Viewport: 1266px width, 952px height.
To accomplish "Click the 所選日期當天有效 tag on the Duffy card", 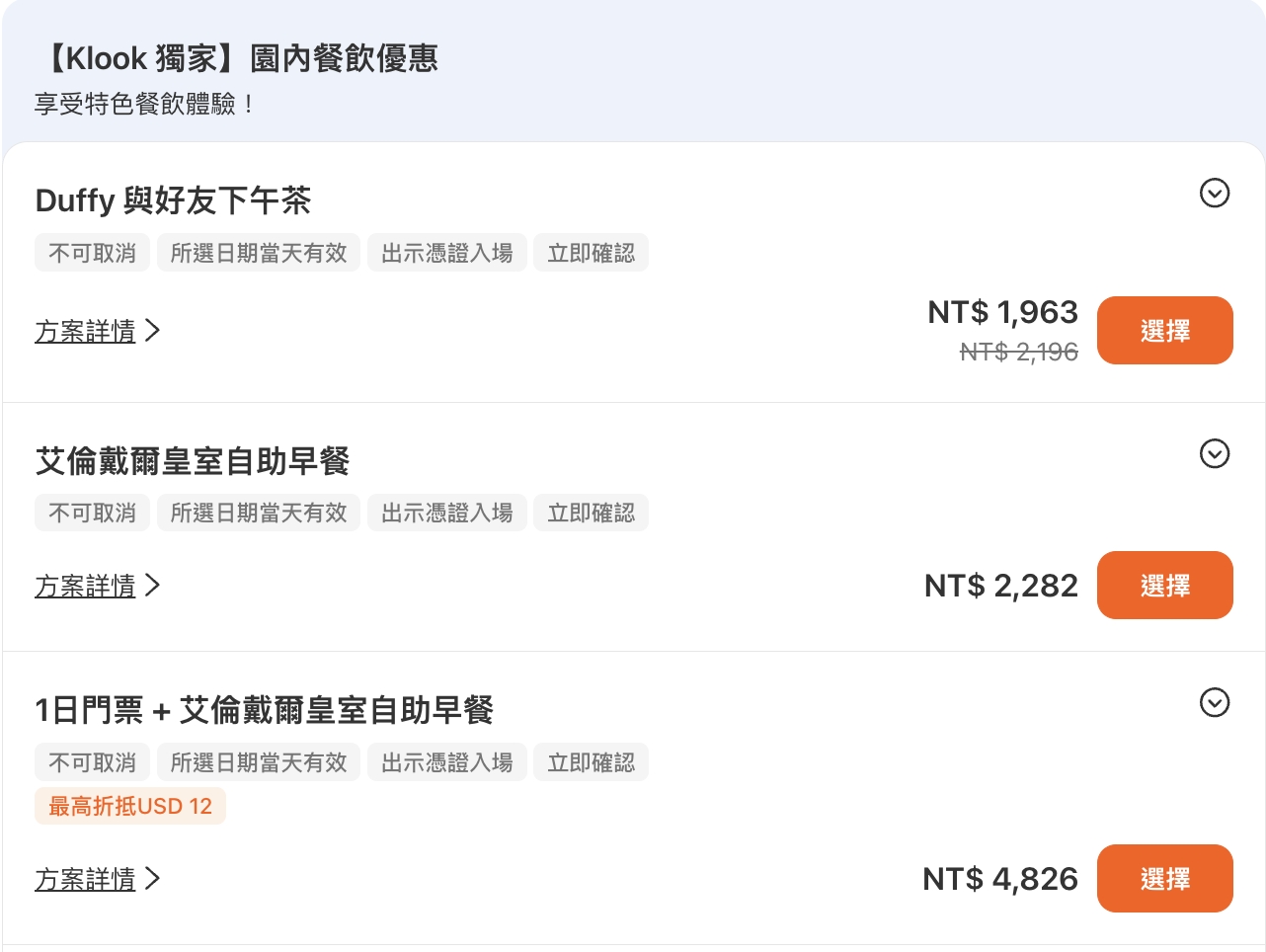I will [x=258, y=252].
